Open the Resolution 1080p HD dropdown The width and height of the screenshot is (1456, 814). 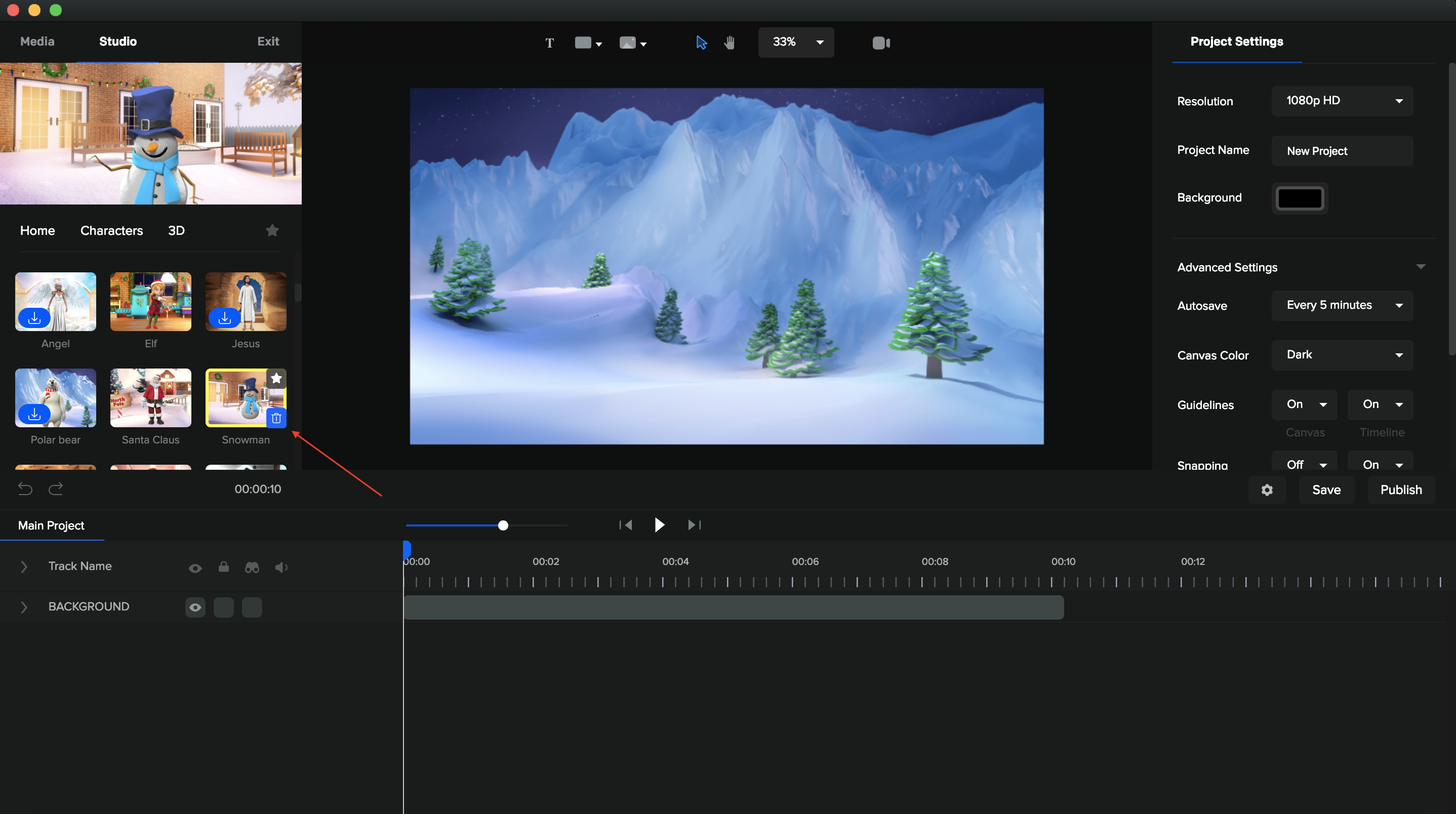(x=1343, y=101)
